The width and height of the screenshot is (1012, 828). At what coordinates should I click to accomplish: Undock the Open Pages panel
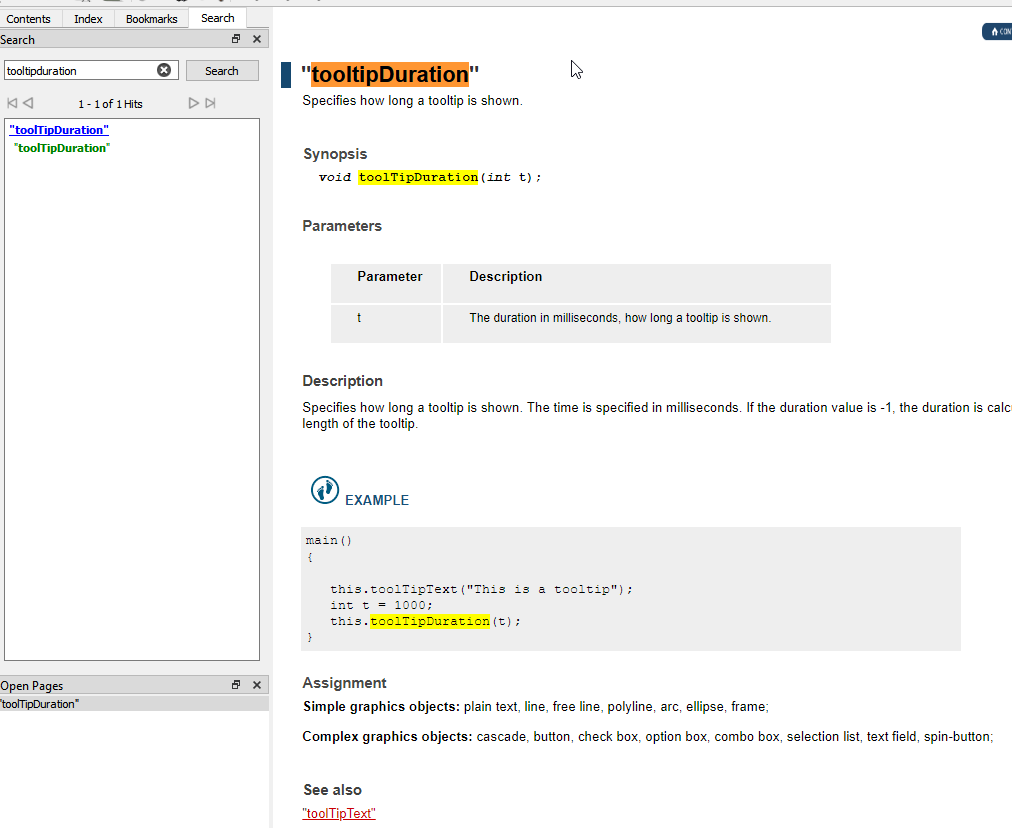pyautogui.click(x=236, y=685)
